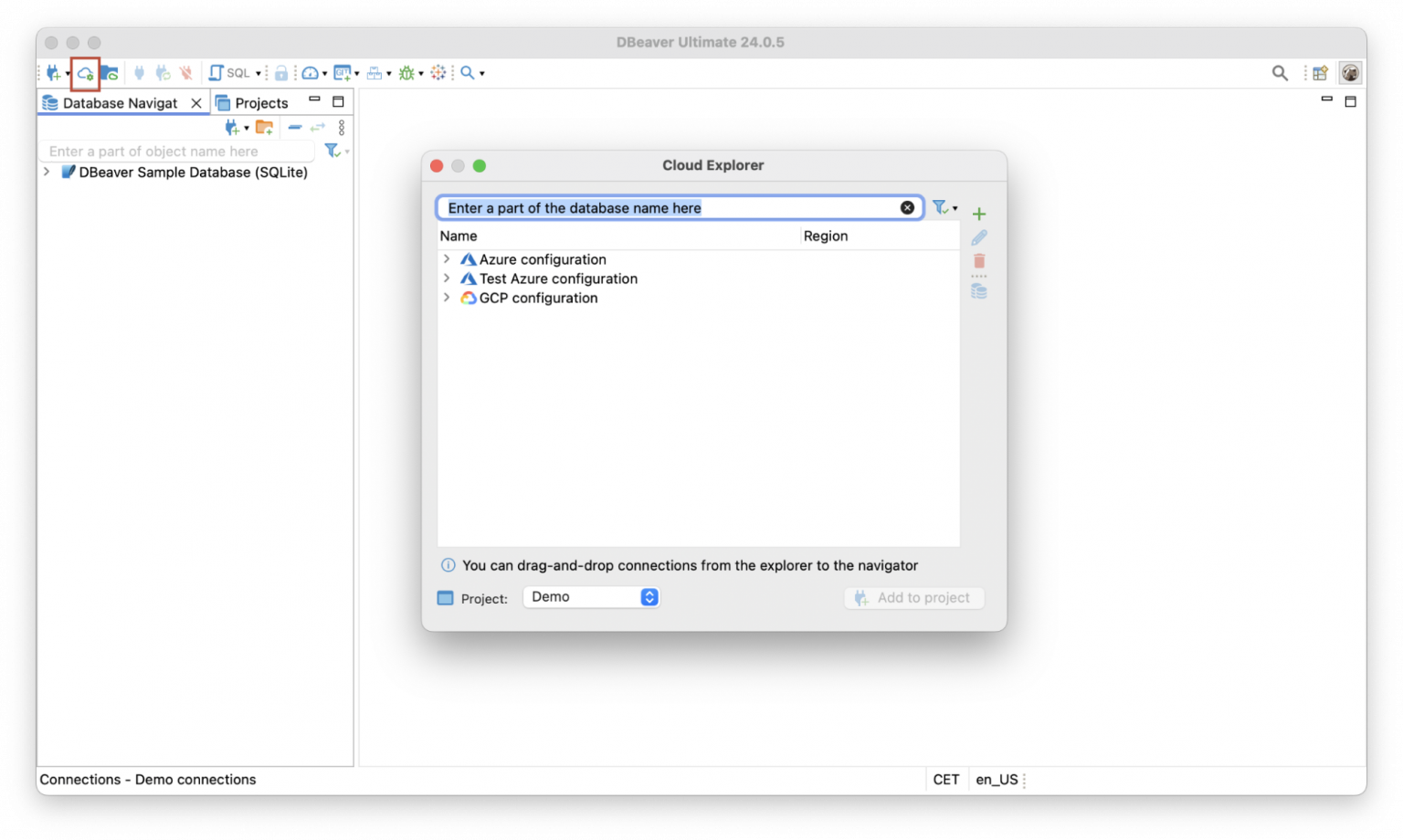This screenshot has height=840, width=1403.
Task: Open the search magnifier toolbar icon
Action: [466, 73]
